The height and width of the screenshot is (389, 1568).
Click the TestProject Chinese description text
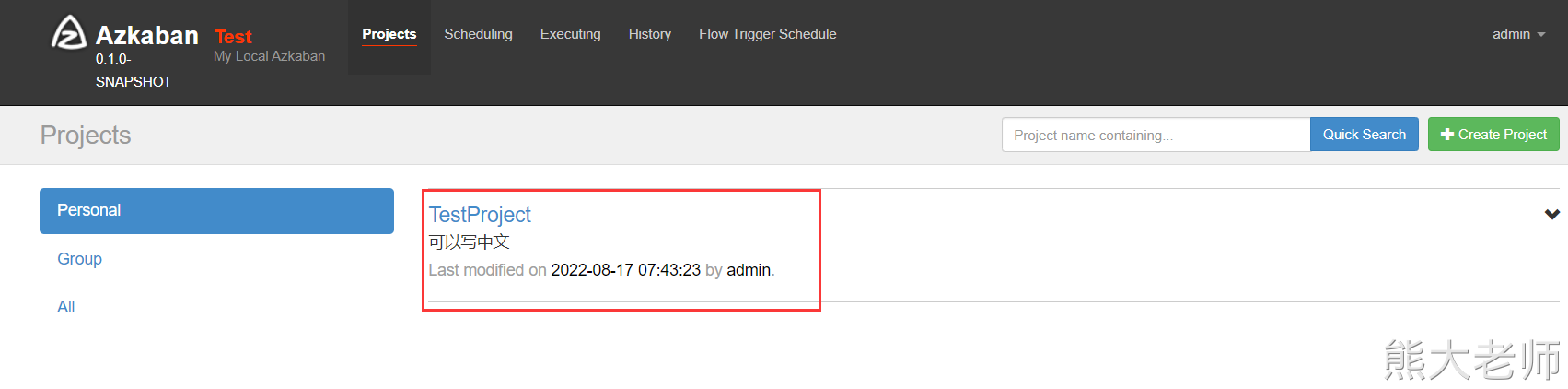pos(469,242)
